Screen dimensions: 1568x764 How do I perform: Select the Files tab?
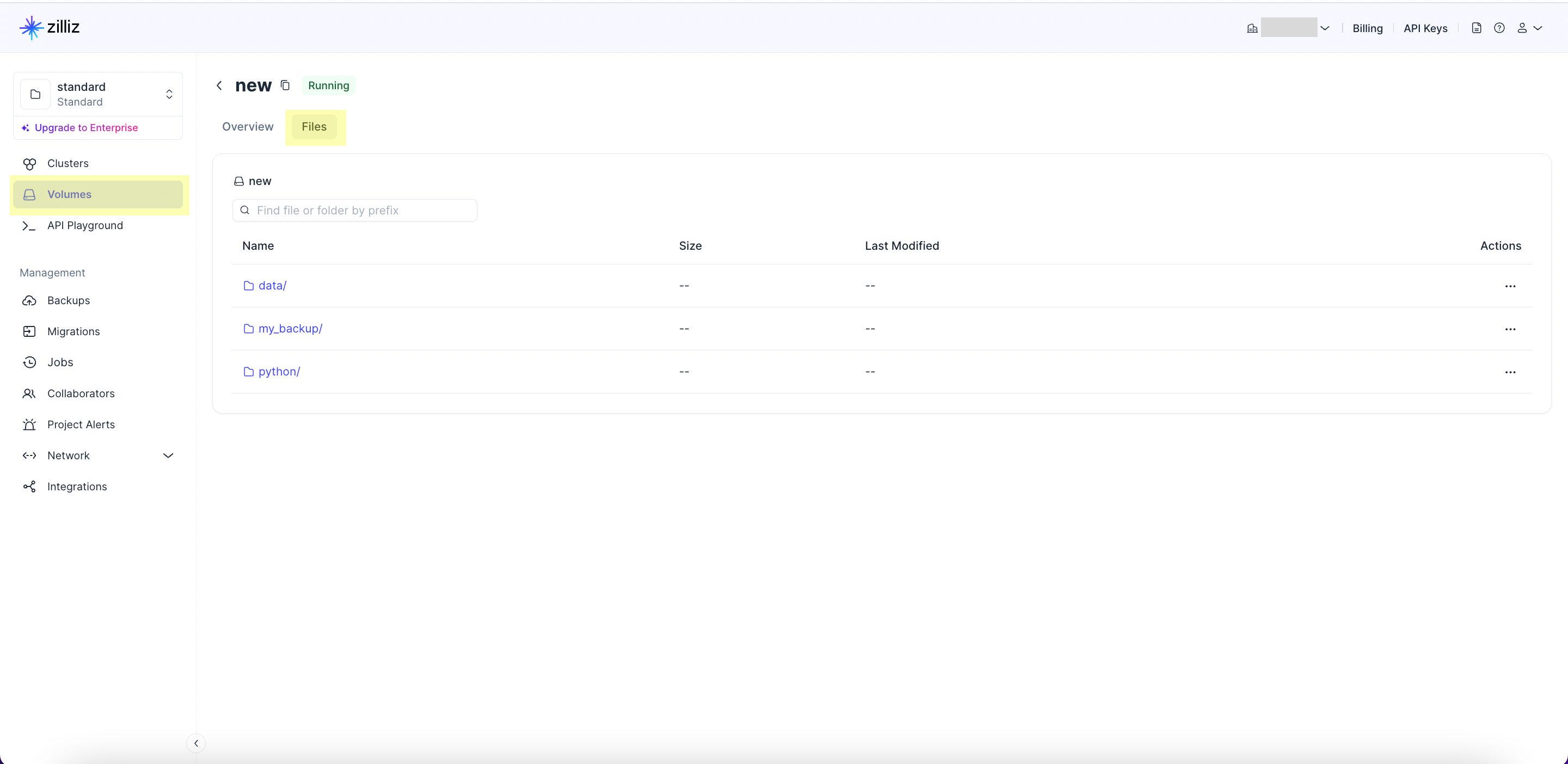(314, 127)
